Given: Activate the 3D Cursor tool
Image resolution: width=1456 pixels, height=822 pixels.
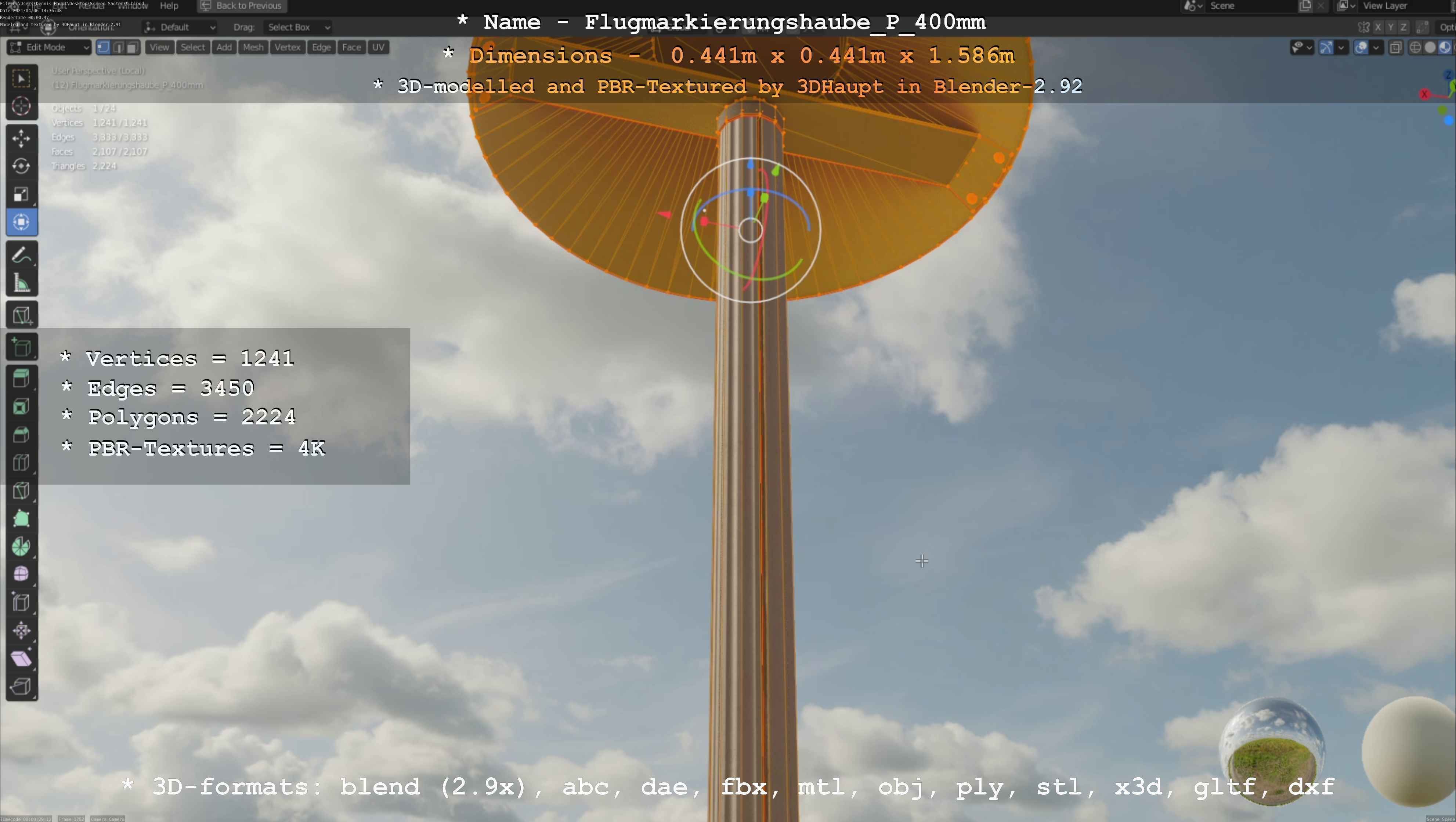Looking at the screenshot, I should 21,106.
